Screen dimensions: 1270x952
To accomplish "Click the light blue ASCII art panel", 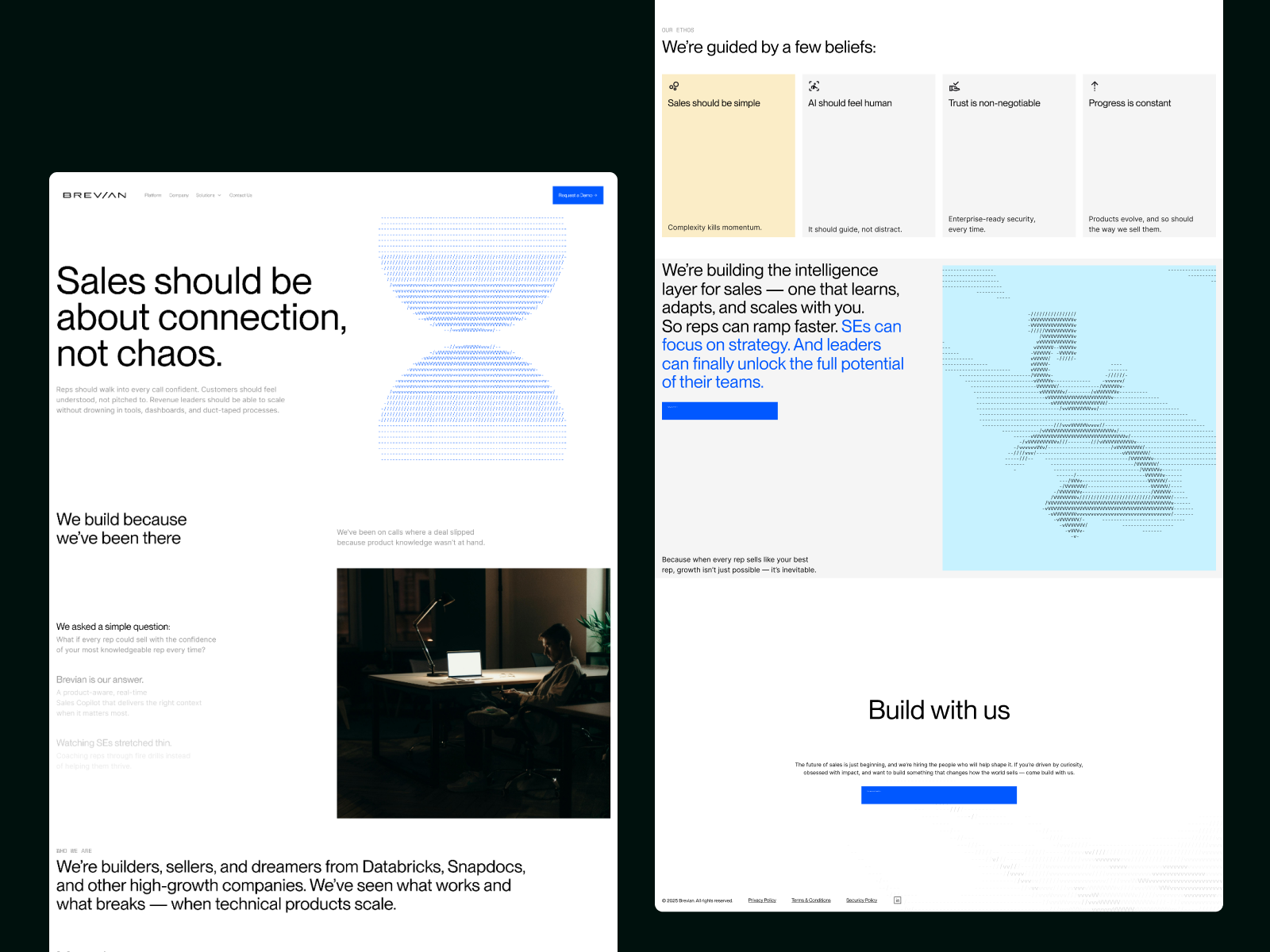I will (1079, 418).
